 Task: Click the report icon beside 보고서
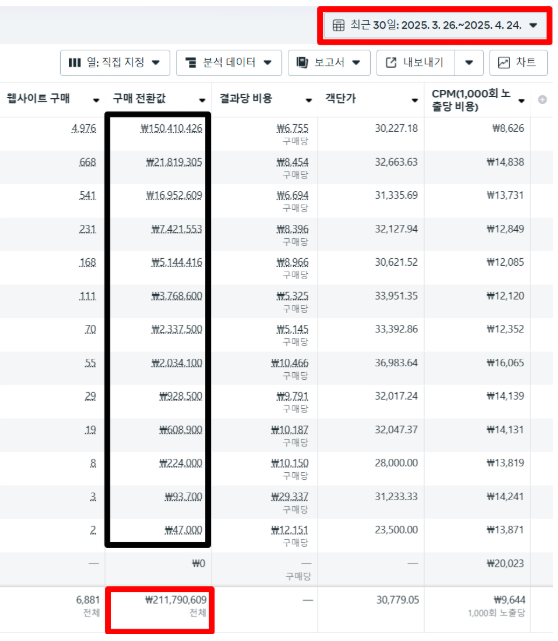pyautogui.click(x=302, y=63)
